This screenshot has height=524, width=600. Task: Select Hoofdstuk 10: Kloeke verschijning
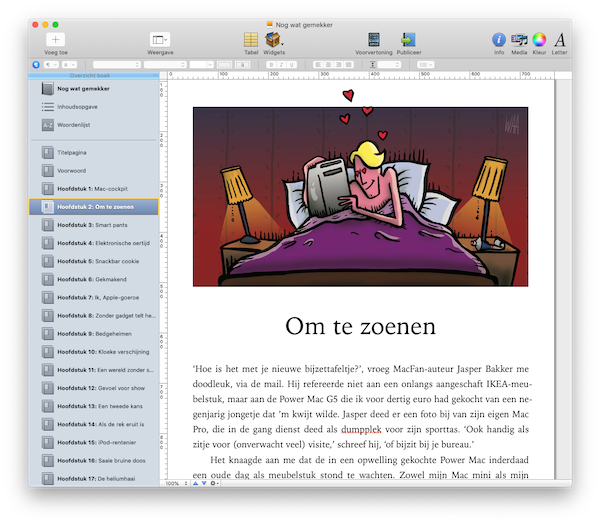93,352
